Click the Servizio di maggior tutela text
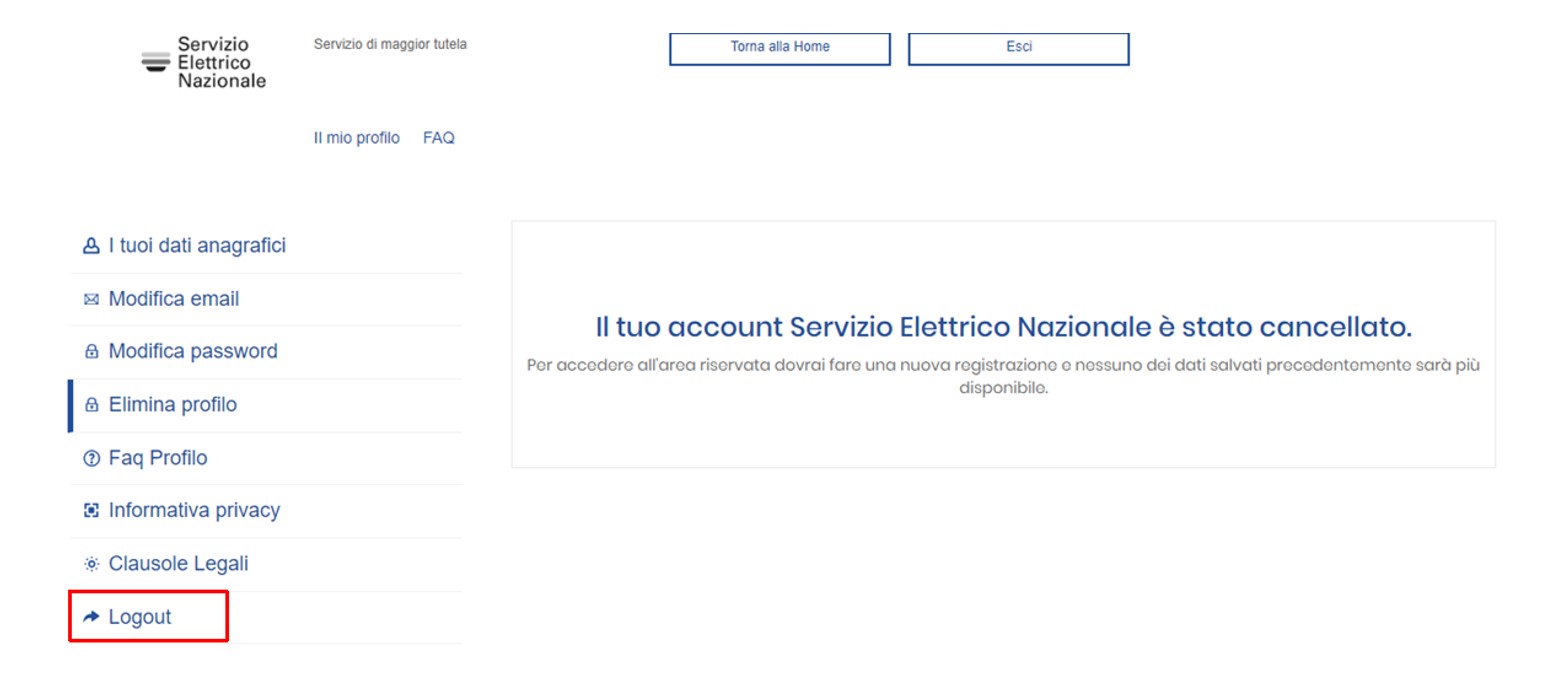The width and height of the screenshot is (1564, 696). [x=390, y=45]
